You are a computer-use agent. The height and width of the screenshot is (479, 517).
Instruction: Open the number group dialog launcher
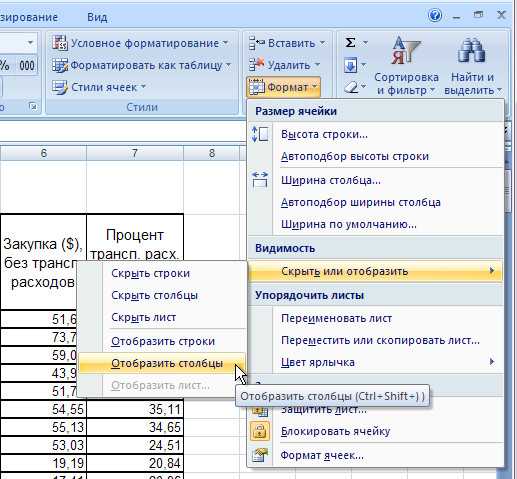click(x=33, y=107)
